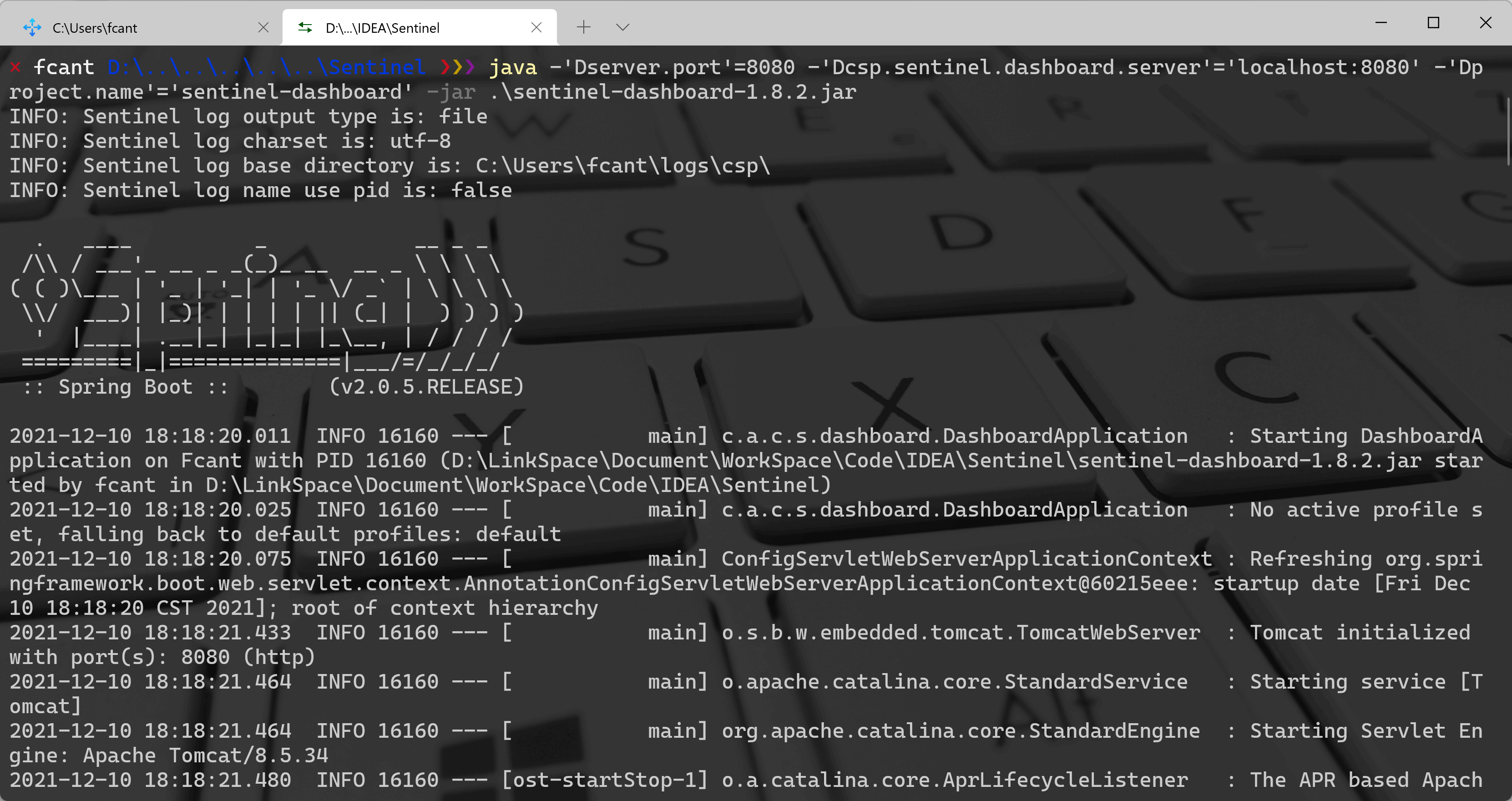The height and width of the screenshot is (801, 1512).
Task: Maximize the terminal window
Action: point(1433,23)
